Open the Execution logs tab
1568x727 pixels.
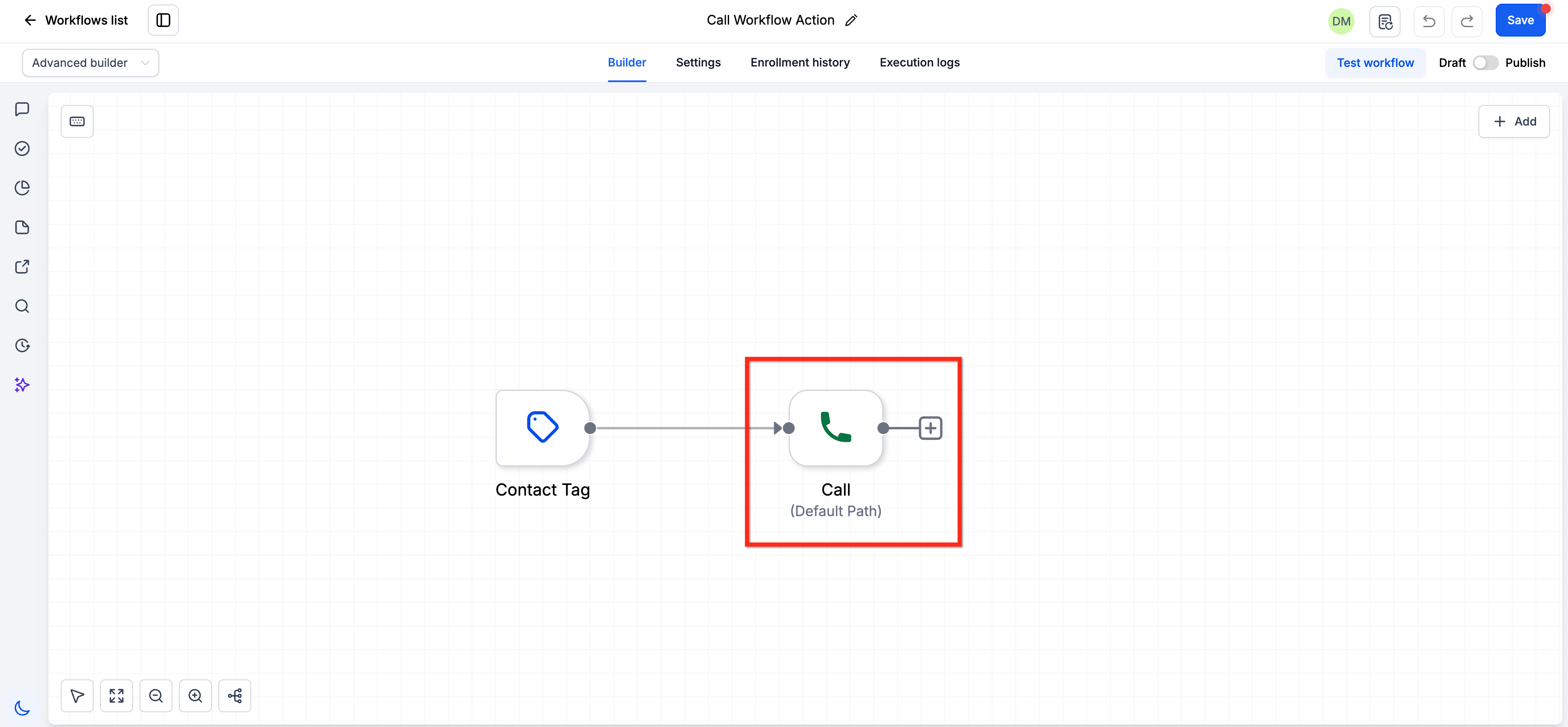tap(919, 62)
